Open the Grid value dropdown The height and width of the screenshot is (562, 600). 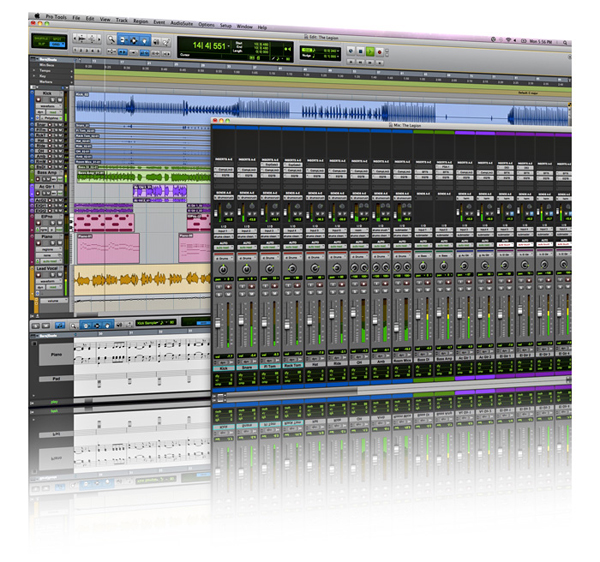pos(338,50)
